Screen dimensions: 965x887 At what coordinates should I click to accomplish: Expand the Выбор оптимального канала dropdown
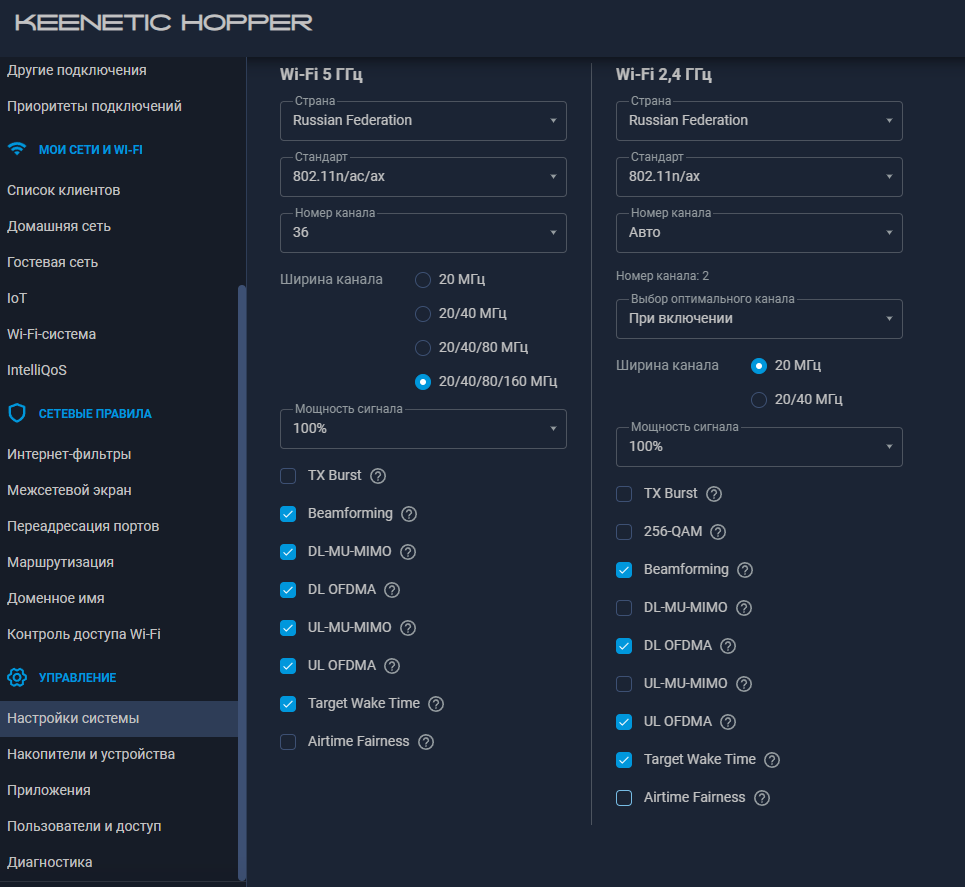point(759,319)
